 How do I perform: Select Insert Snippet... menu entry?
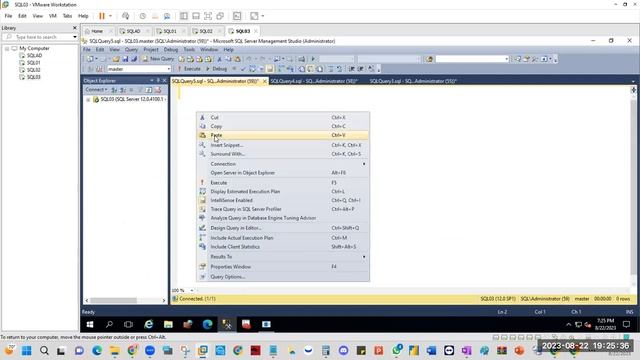point(283,145)
